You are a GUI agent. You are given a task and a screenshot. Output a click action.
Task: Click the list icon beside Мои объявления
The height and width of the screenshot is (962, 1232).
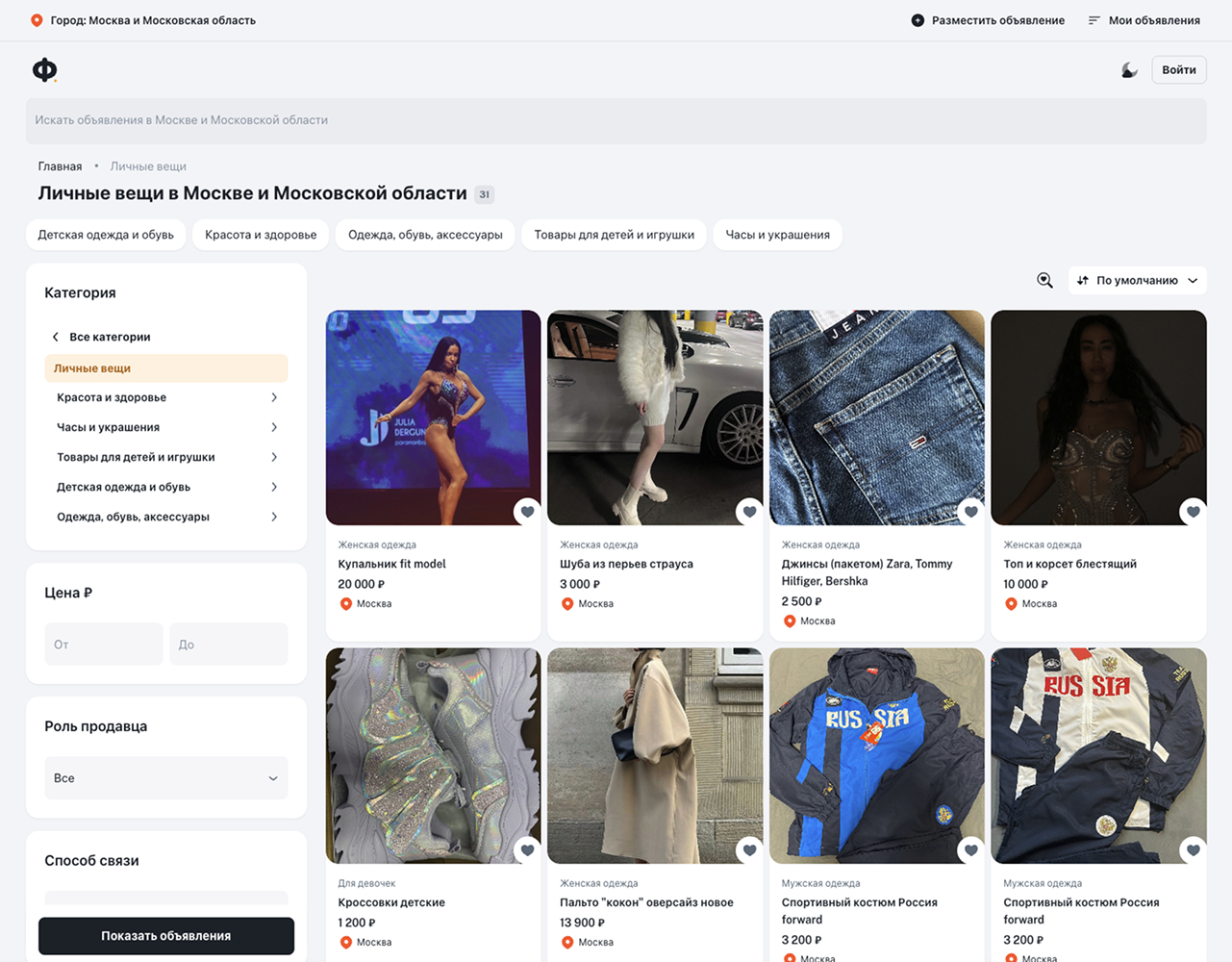(1094, 20)
